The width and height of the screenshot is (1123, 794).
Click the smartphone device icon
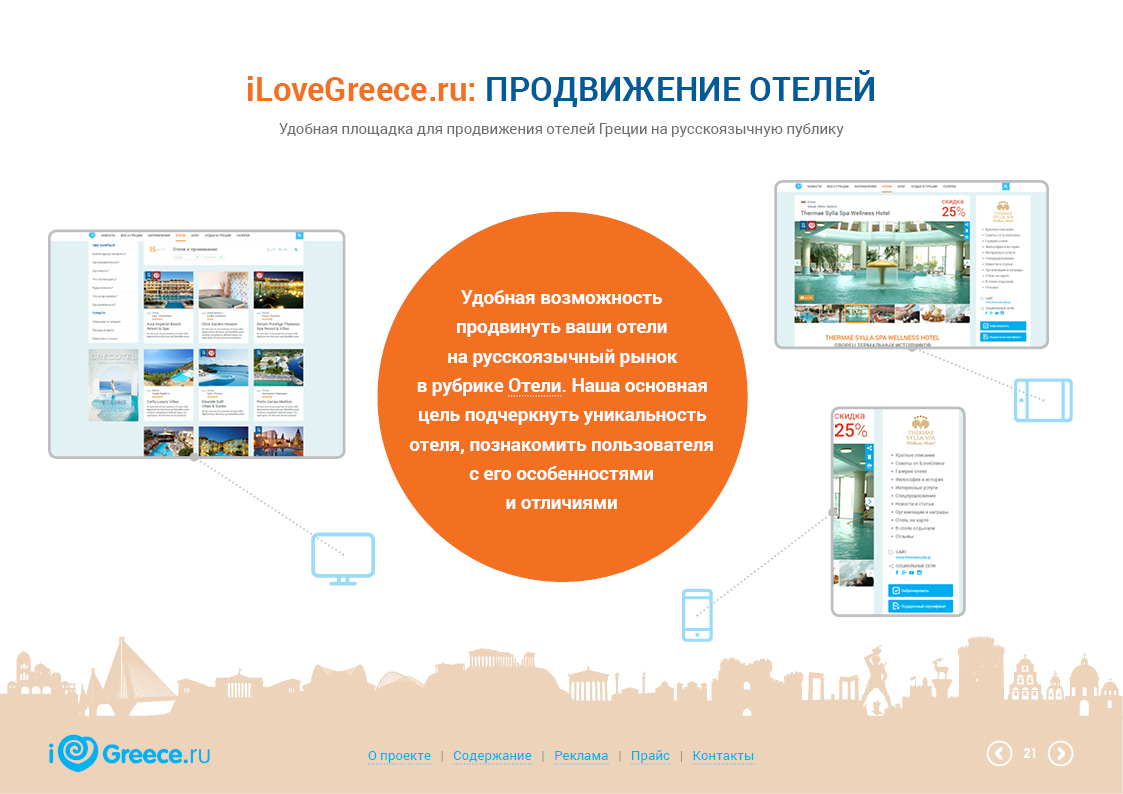pyautogui.click(x=697, y=614)
